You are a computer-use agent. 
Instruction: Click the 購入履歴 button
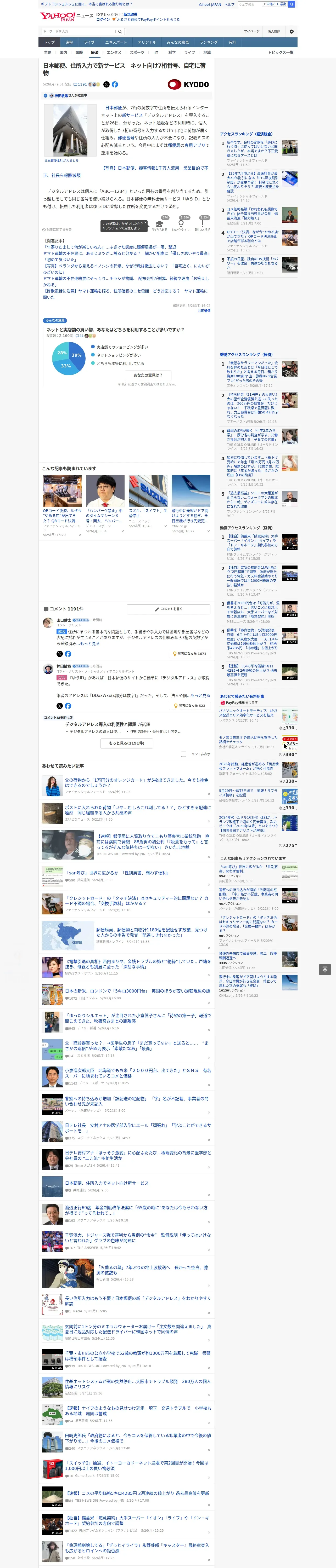tap(274, 32)
